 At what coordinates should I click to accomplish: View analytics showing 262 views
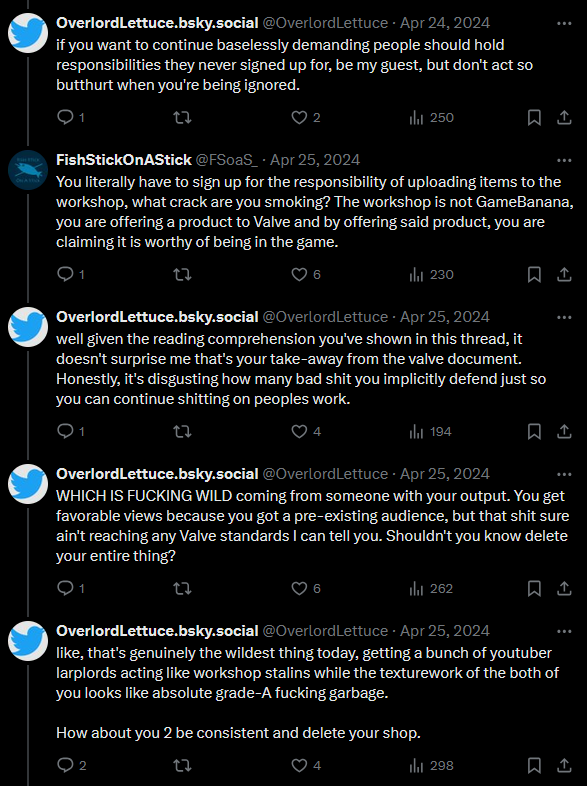coord(431,588)
